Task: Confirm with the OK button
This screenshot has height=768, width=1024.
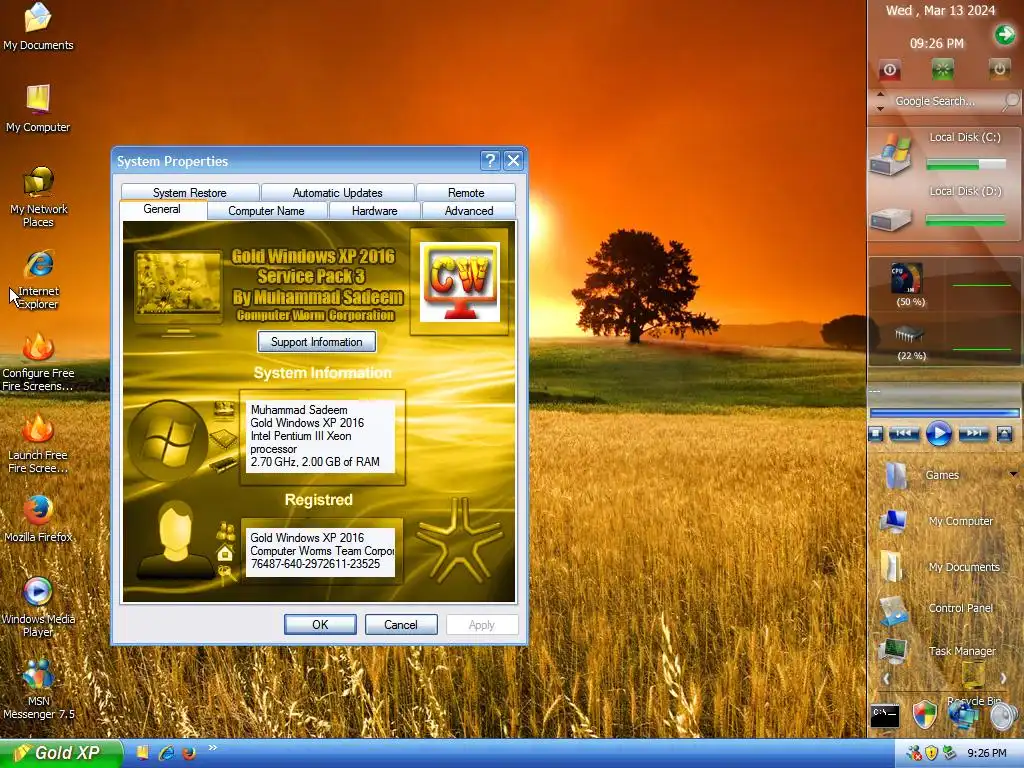Action: coord(320,624)
